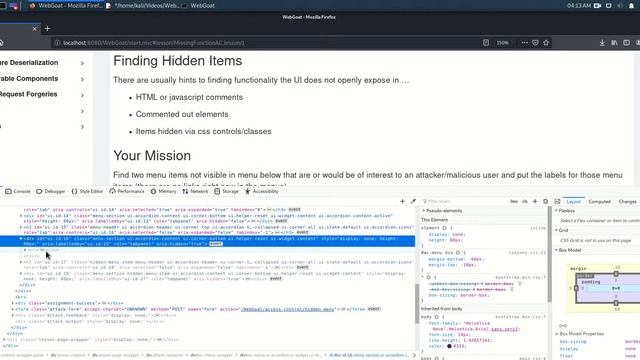Open Firefox reader view icon

point(486,43)
